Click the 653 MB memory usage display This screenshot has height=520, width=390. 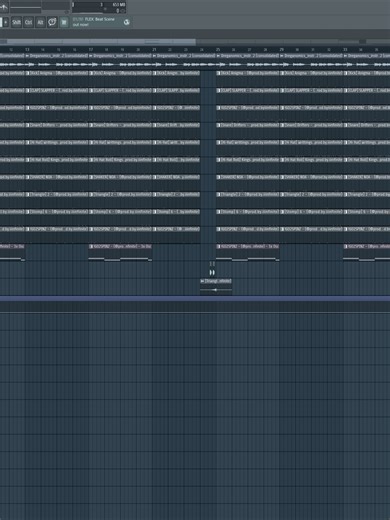(119, 5)
